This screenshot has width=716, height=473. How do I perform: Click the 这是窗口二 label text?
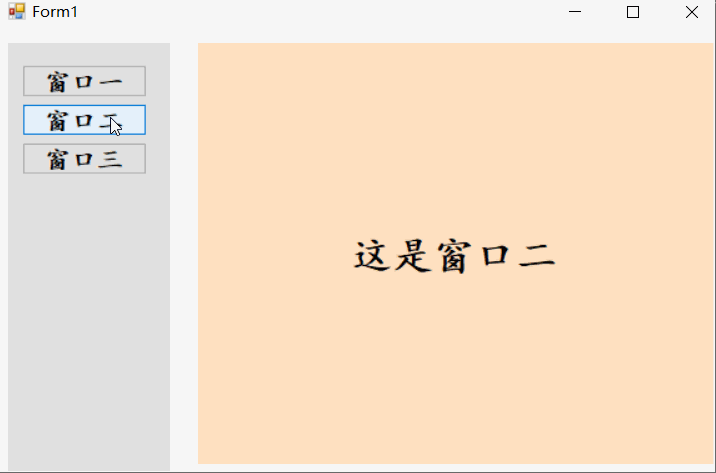point(455,256)
